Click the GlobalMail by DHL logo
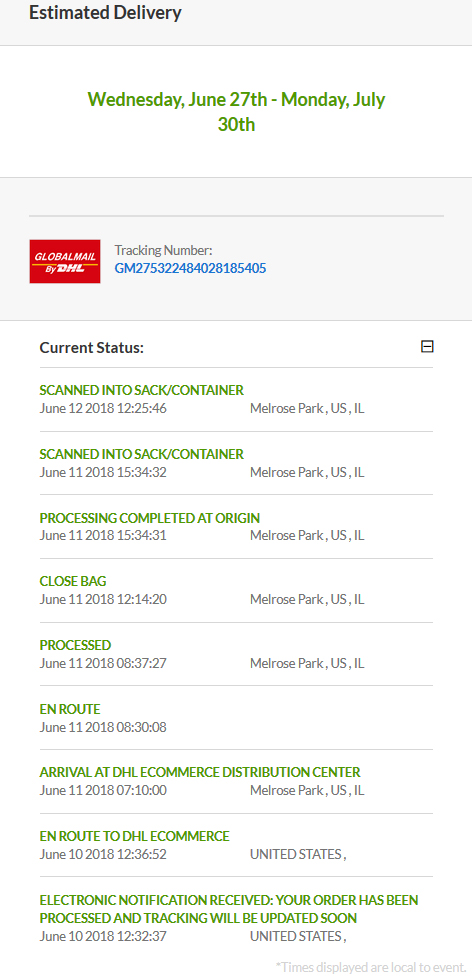The height and width of the screenshot is (980, 472). [65, 261]
